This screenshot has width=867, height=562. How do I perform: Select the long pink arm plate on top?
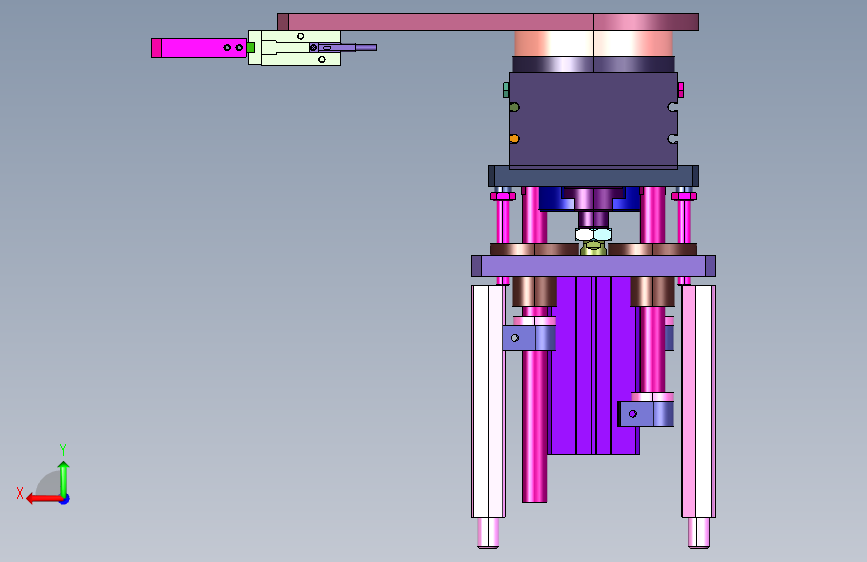click(x=488, y=22)
